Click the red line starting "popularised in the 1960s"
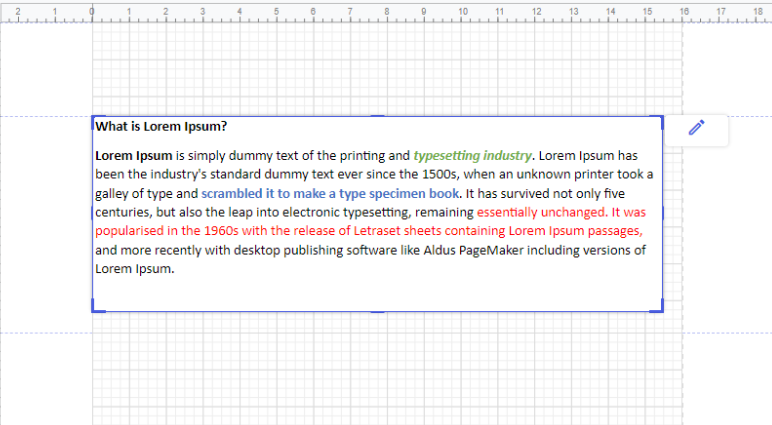772x425 pixels. click(x=369, y=231)
